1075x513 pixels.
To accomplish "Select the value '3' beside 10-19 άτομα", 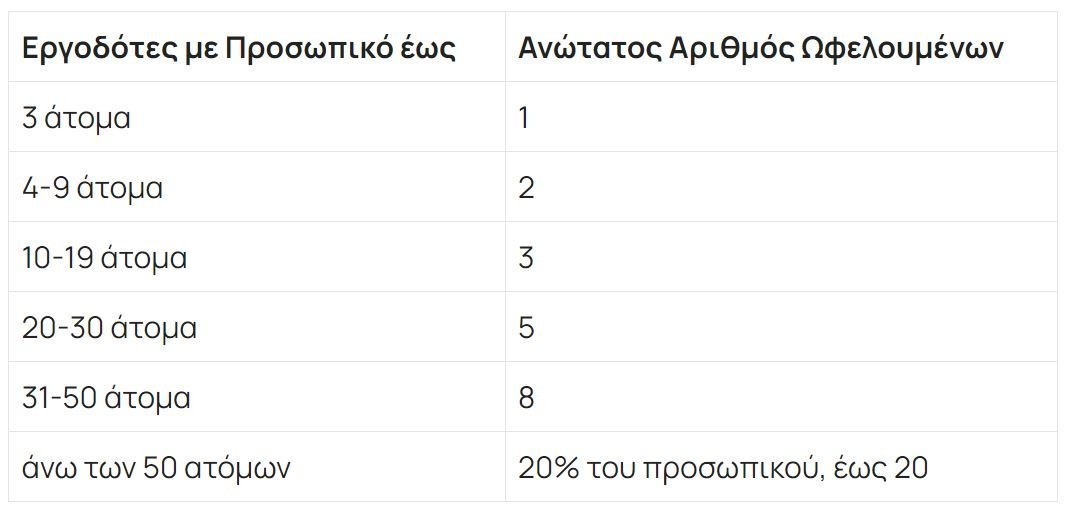I will point(526,258).
